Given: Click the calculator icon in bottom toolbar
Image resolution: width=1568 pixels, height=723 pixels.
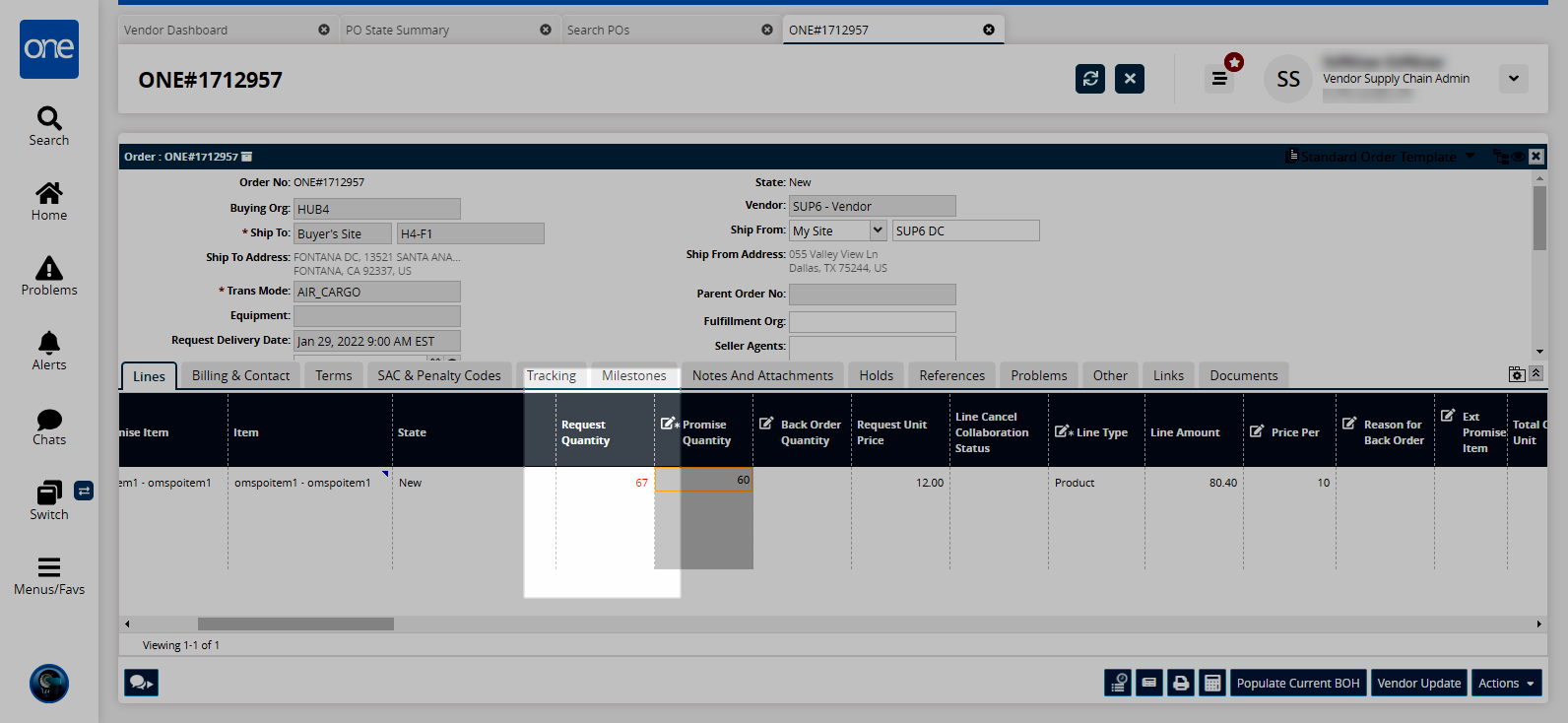Looking at the screenshot, I should [1212, 683].
